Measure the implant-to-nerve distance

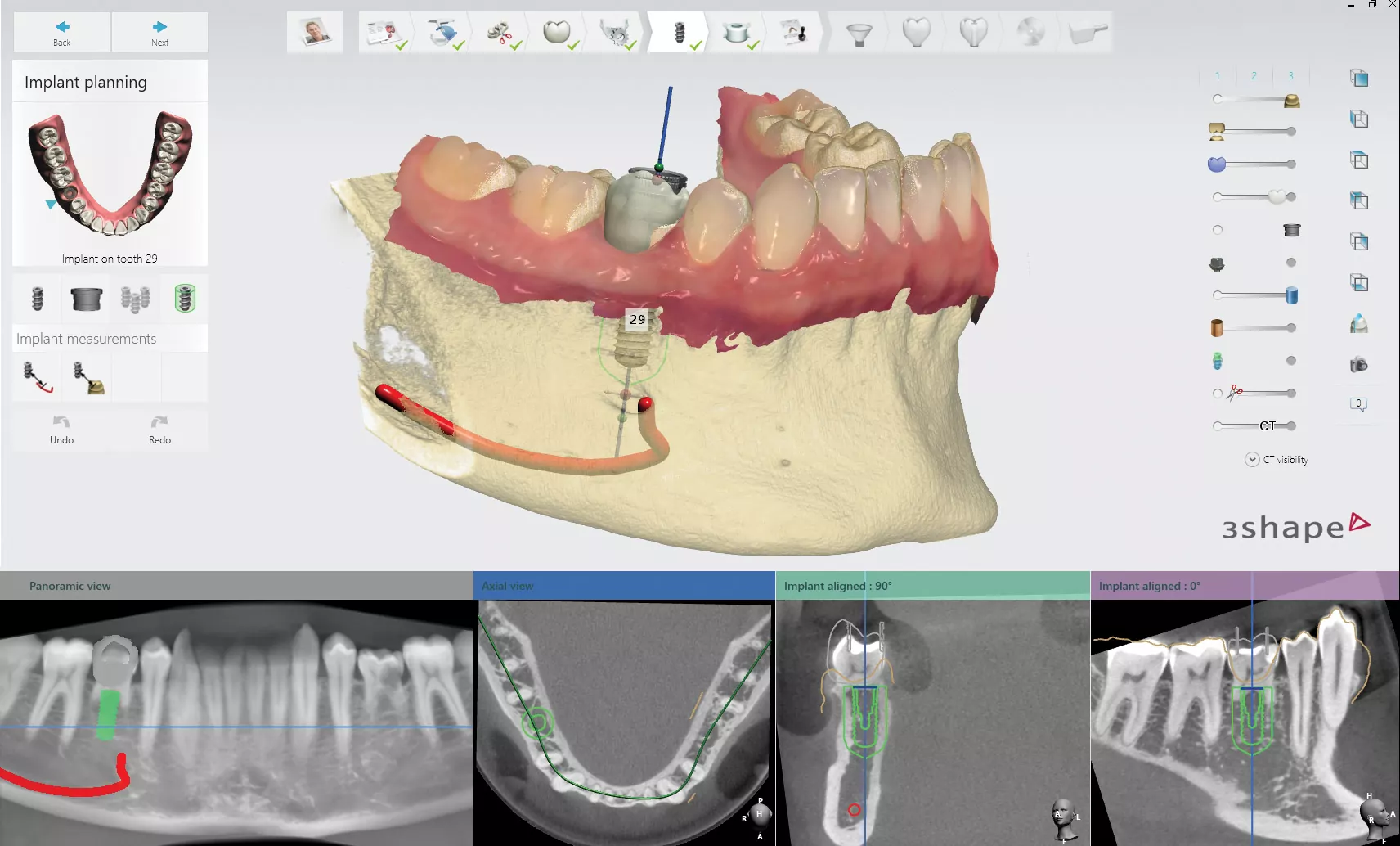tap(38, 378)
